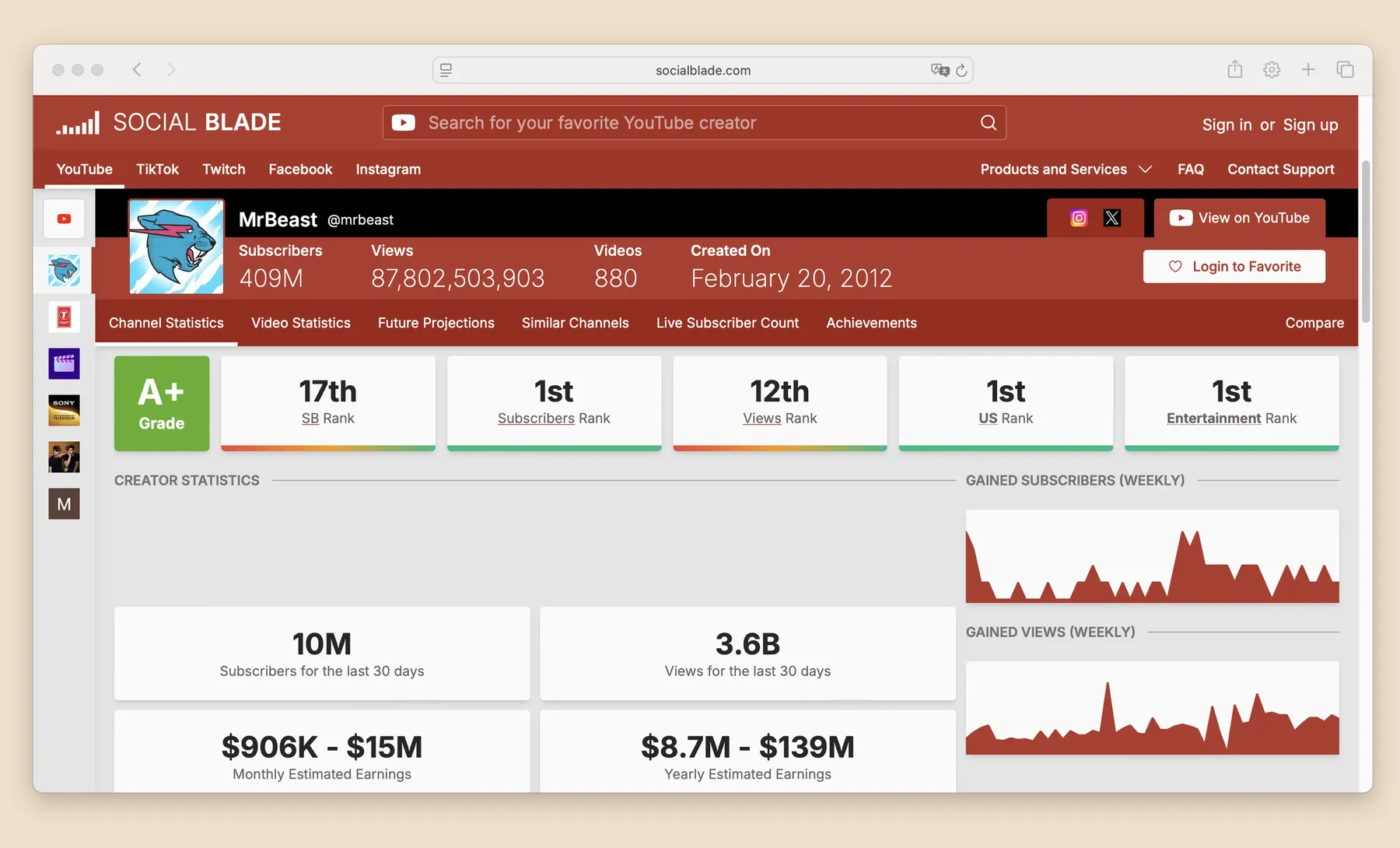The height and width of the screenshot is (848, 1400).
Task: Switch to the Instagram platform tab
Action: pos(388,170)
